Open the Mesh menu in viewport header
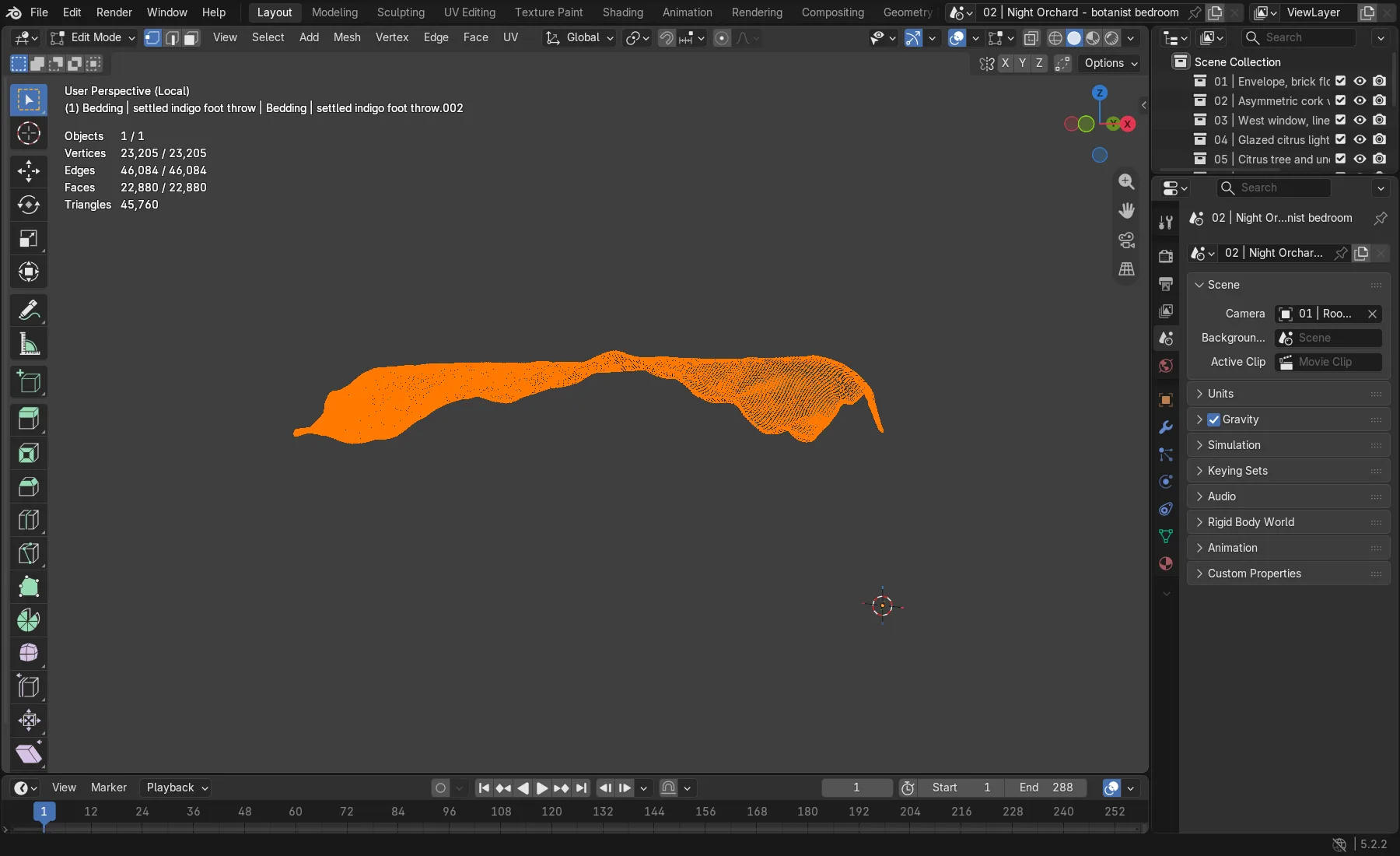The image size is (1400, 856). [347, 37]
